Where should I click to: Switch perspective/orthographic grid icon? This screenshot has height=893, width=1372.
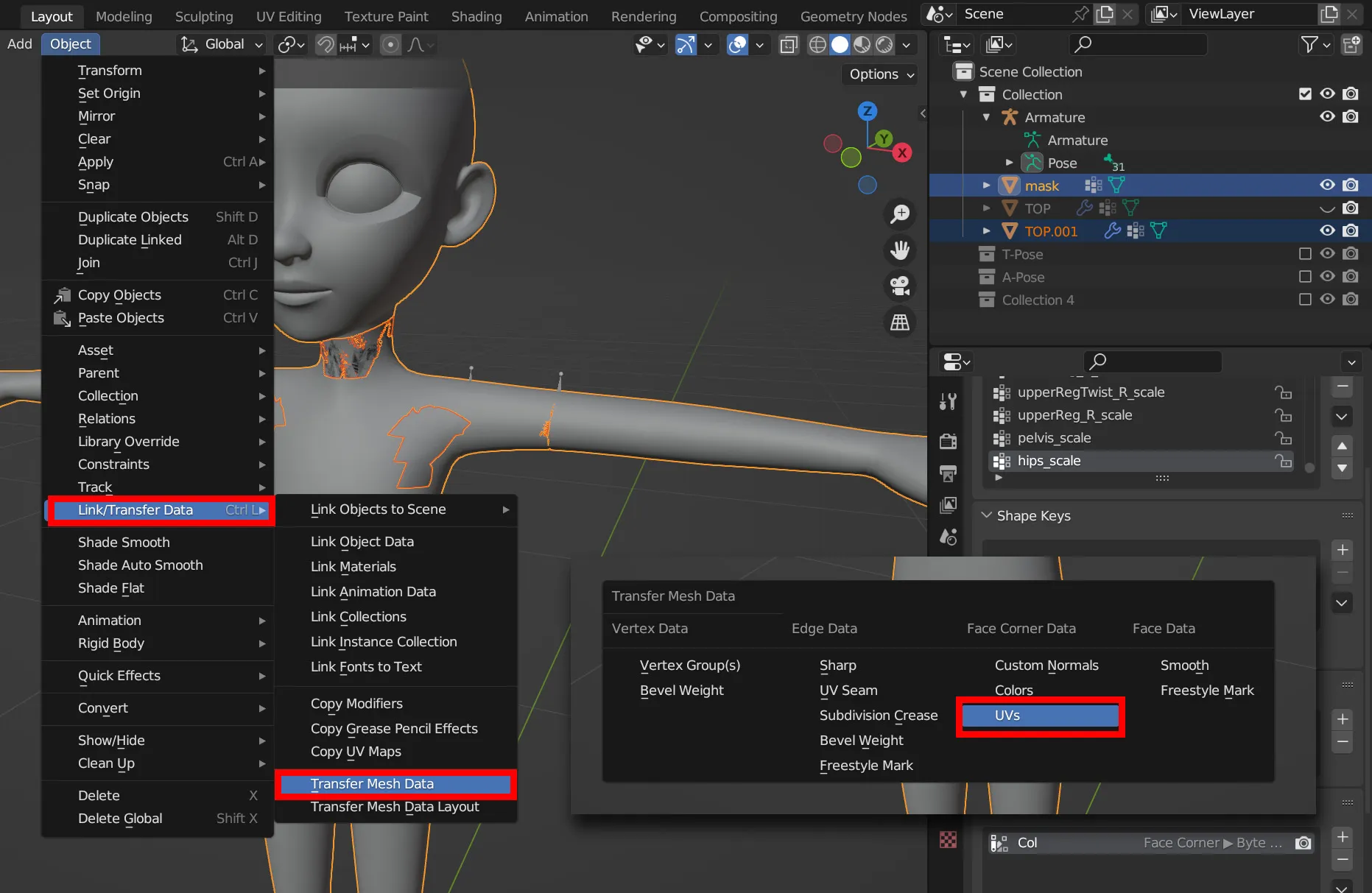(900, 322)
